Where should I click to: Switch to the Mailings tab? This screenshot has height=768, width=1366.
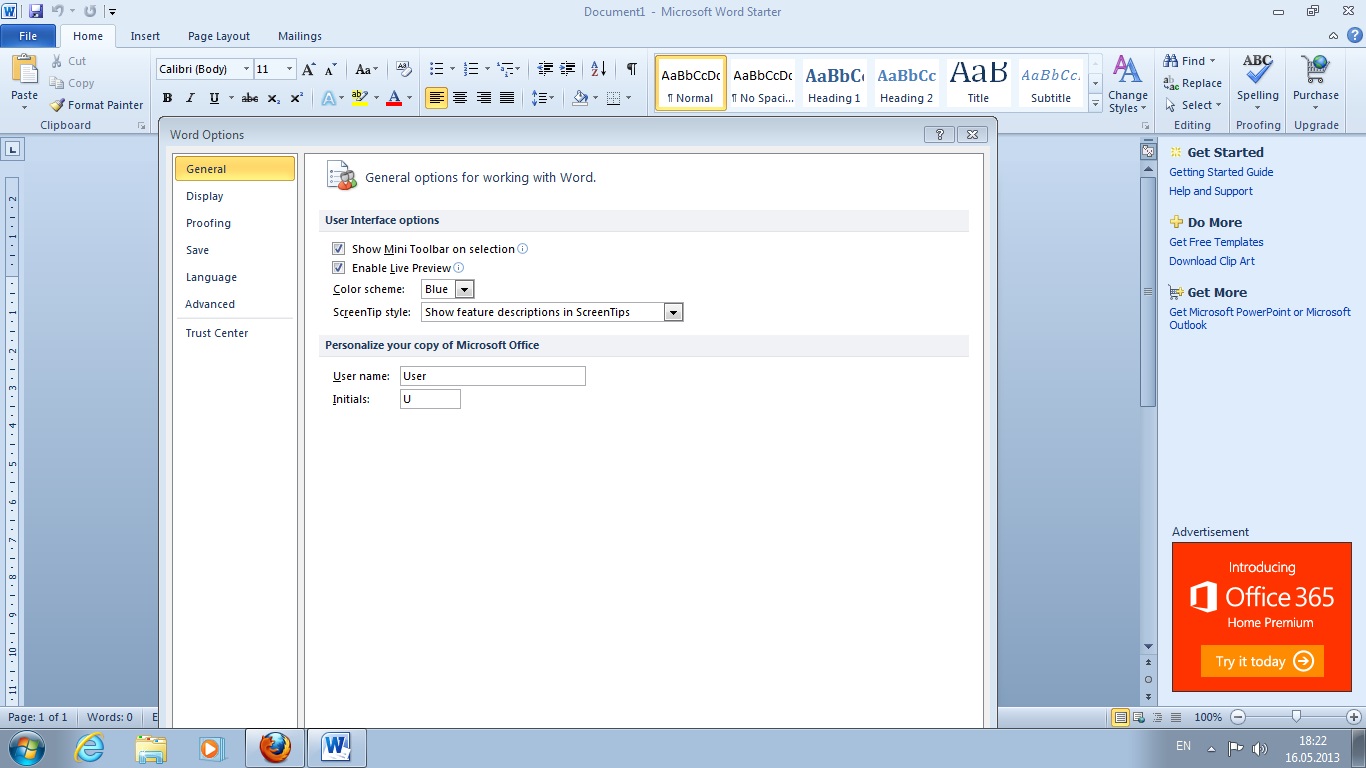(300, 36)
